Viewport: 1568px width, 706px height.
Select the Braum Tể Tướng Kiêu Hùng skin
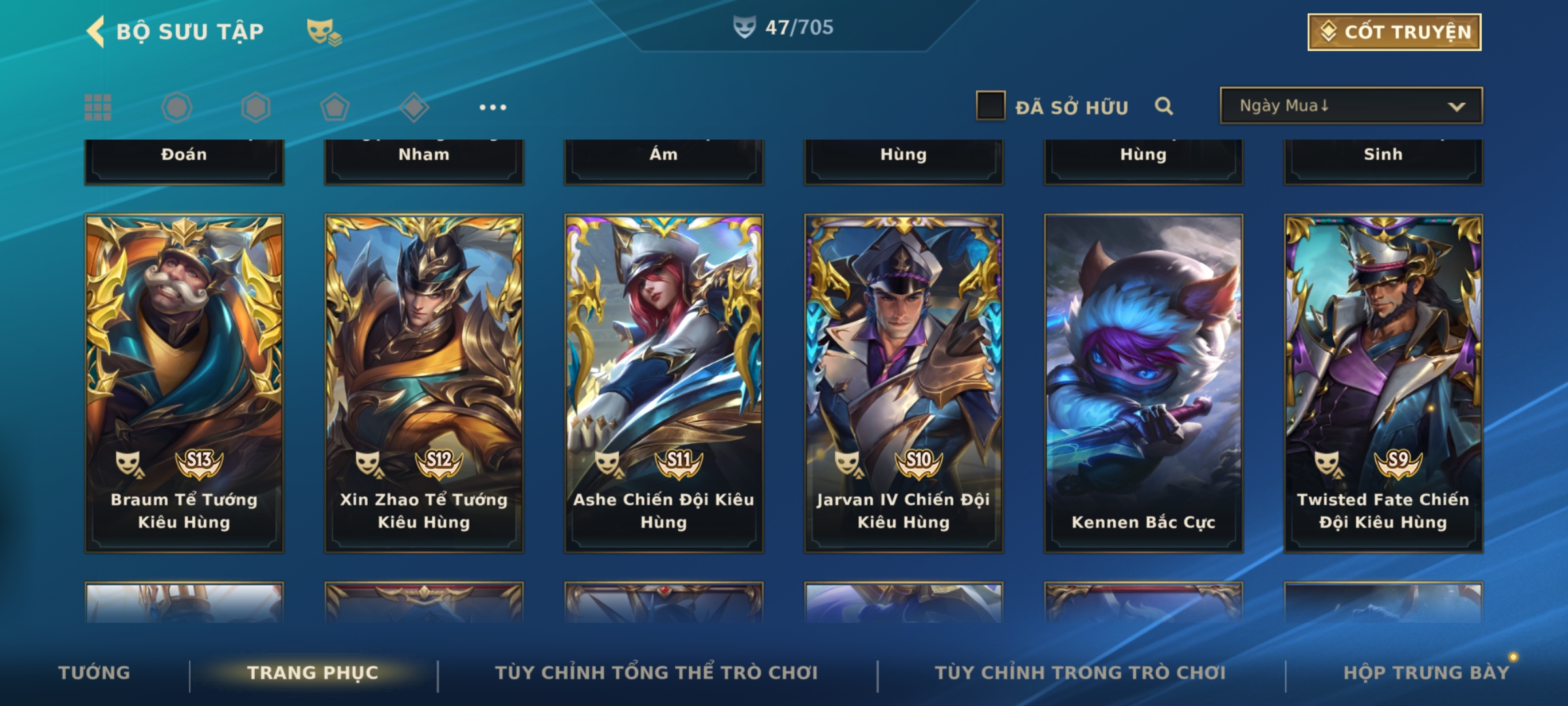point(184,384)
